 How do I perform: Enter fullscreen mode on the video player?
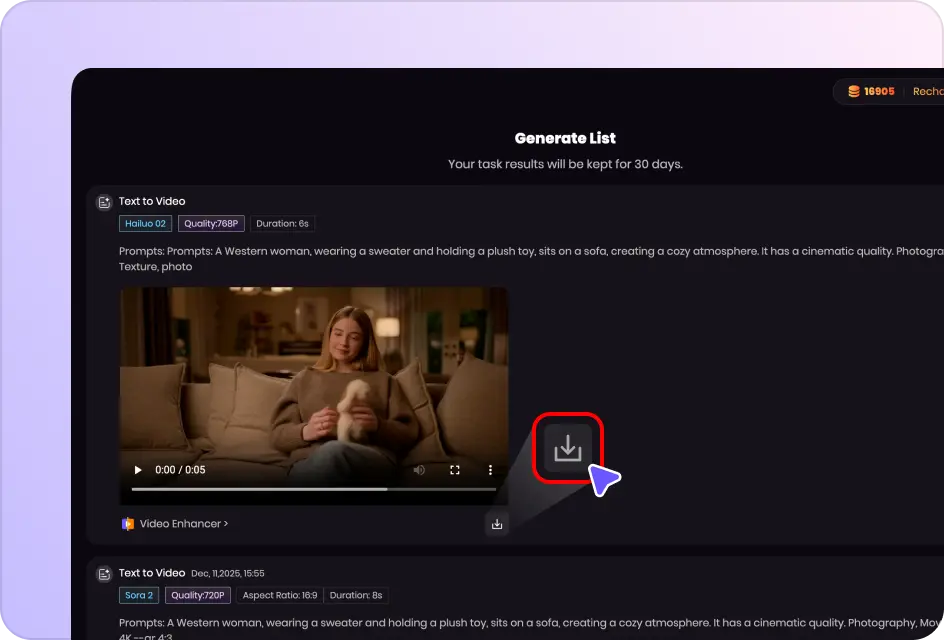pos(455,470)
